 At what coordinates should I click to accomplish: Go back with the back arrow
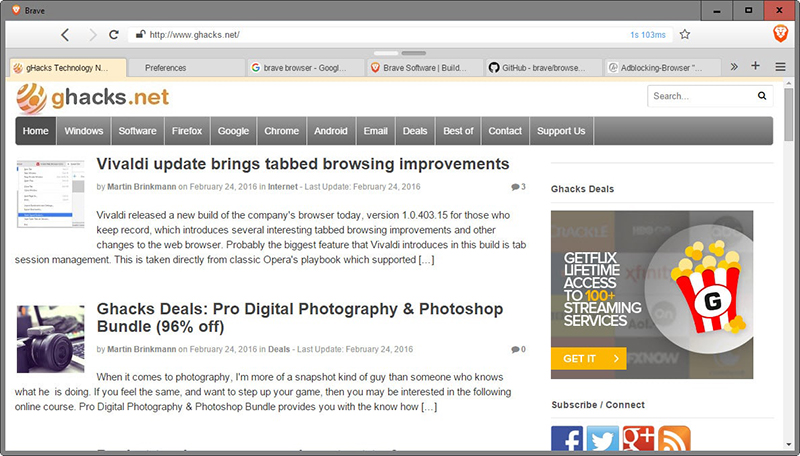[65, 34]
